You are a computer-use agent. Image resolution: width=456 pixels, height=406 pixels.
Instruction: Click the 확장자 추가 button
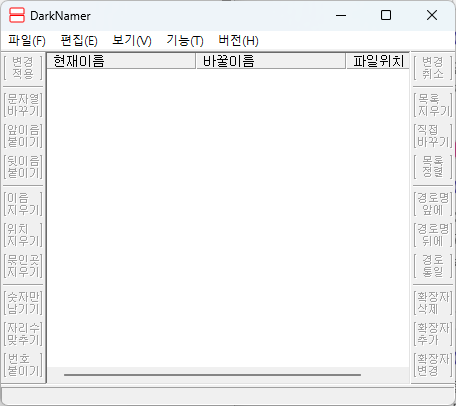(433, 334)
